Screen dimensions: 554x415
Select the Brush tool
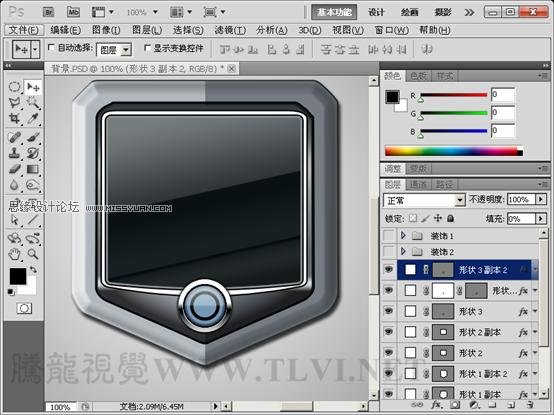(x=33, y=137)
